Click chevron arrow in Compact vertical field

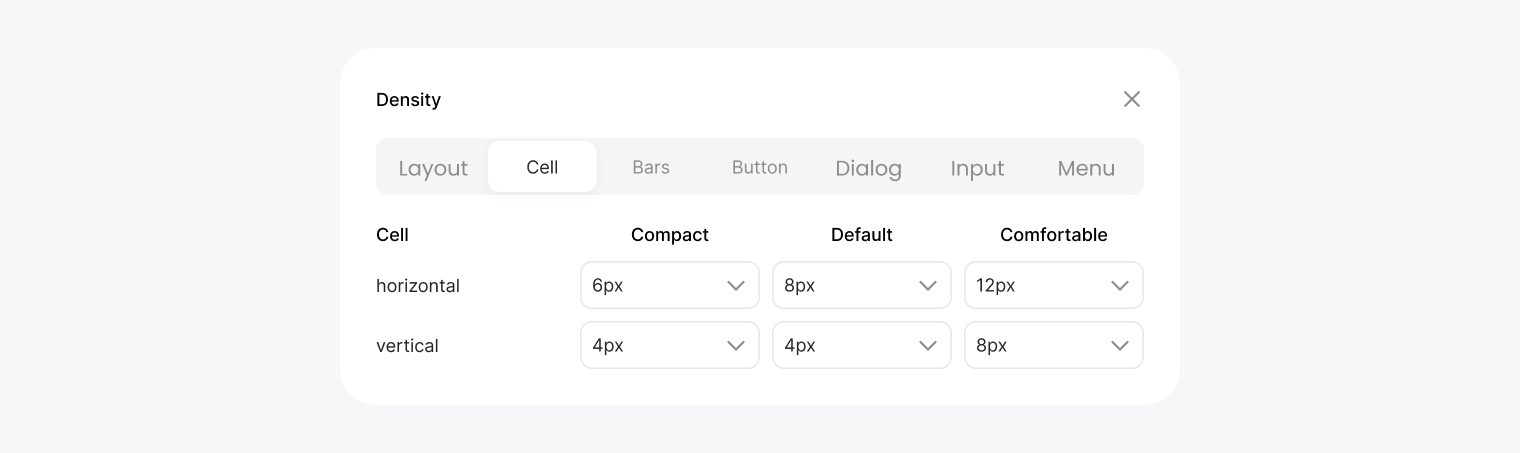click(x=736, y=346)
